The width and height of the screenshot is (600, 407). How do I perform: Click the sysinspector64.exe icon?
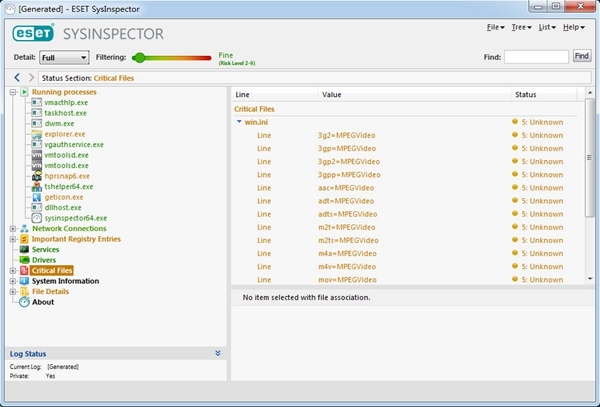pos(37,218)
